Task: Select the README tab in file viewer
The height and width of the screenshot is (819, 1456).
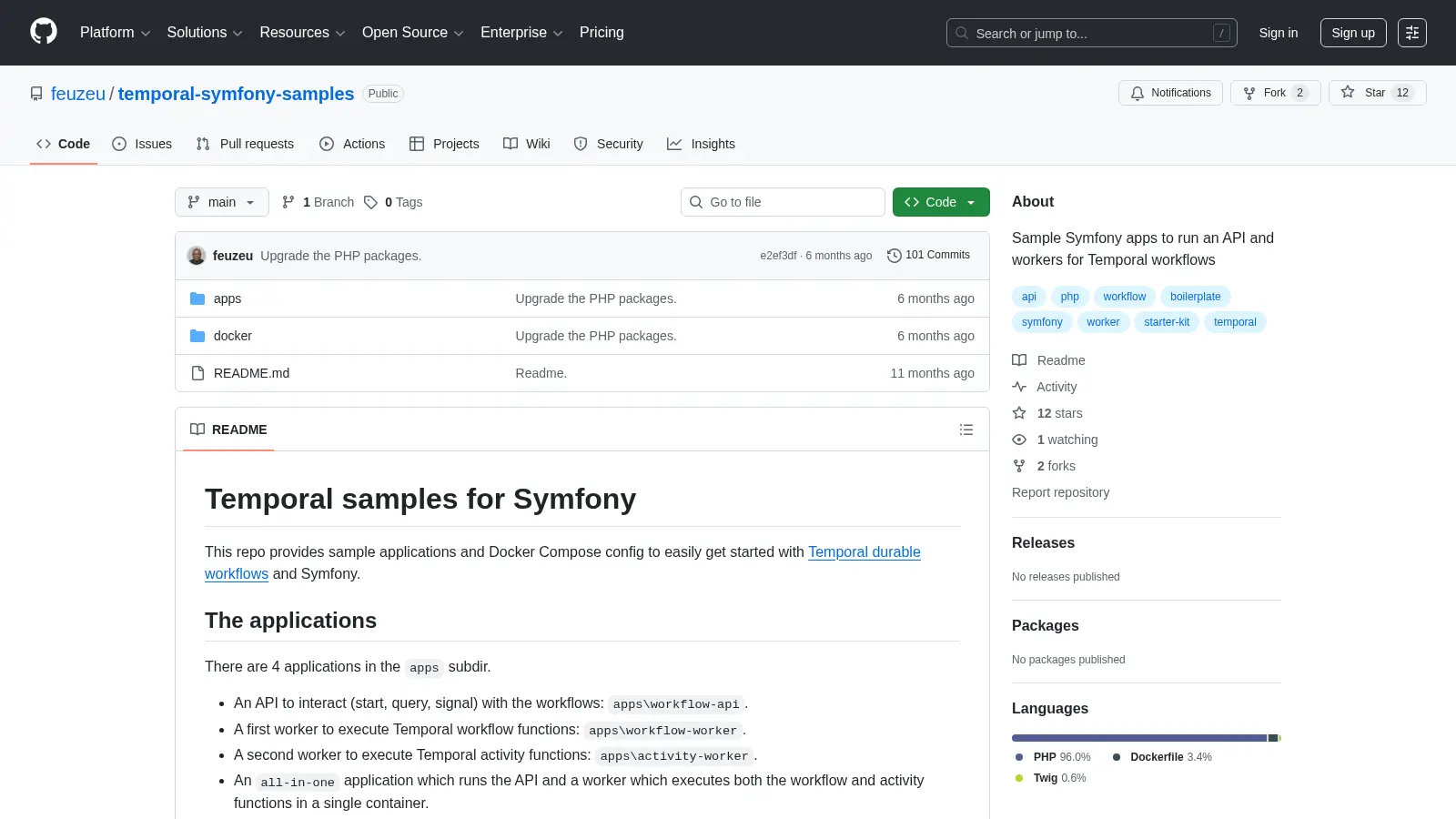Action: [228, 430]
